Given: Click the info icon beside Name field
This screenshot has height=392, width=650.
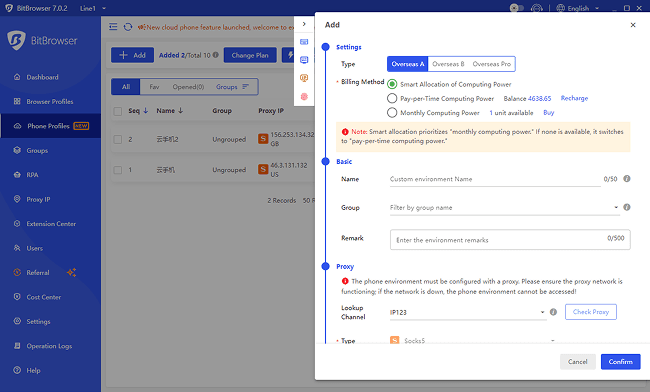Looking at the screenshot, I should click(627, 179).
